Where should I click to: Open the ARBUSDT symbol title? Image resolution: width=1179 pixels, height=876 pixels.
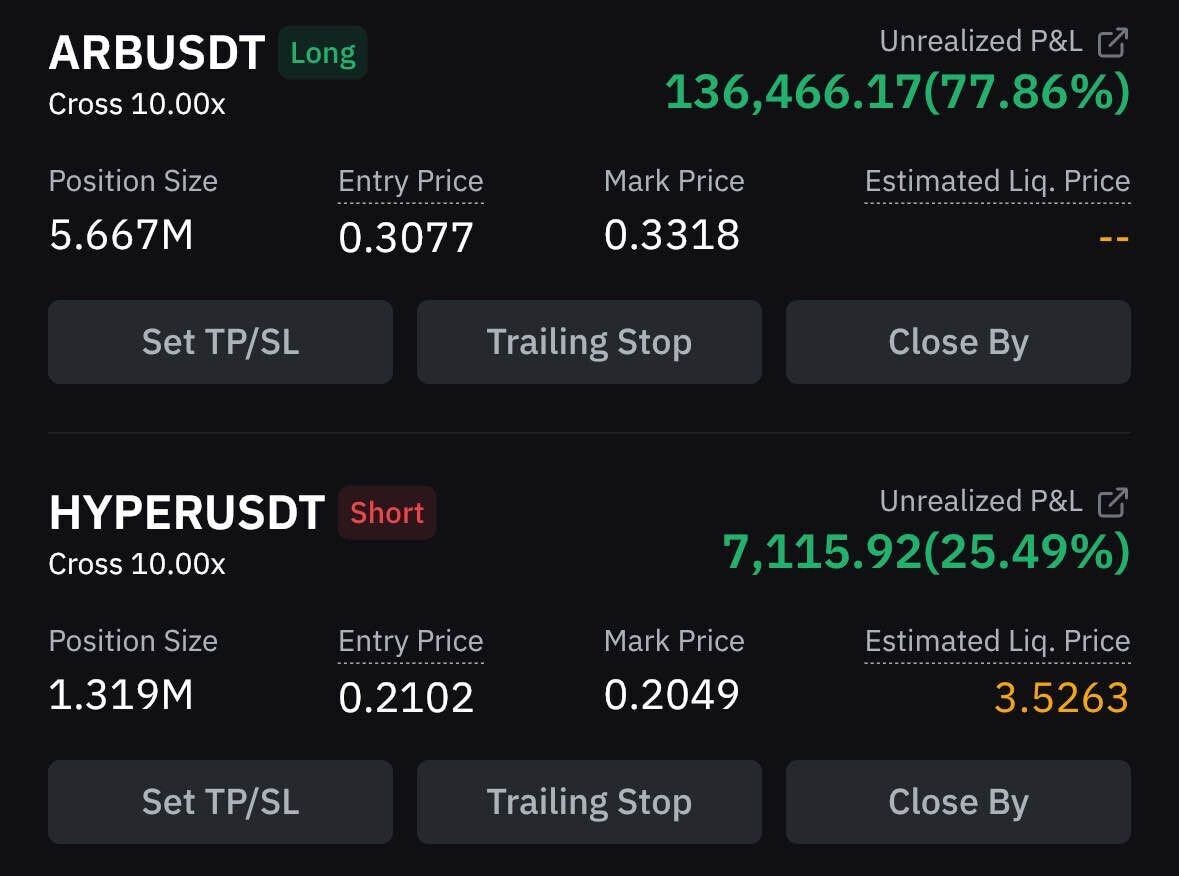point(157,53)
